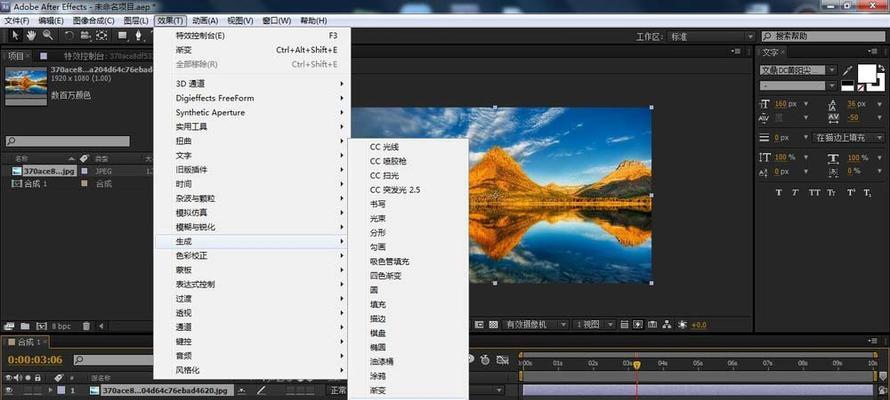Swap fill and stroke colors icon
The width and height of the screenshot is (890, 400).
(x=881, y=68)
